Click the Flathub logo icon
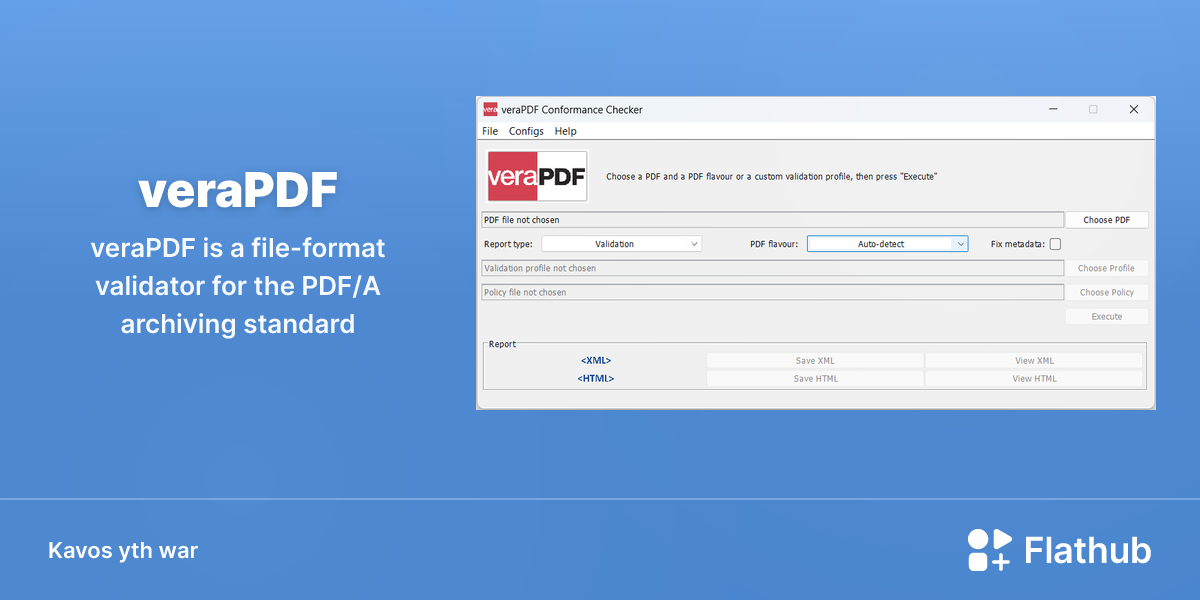The height and width of the screenshot is (600, 1200). (990, 550)
